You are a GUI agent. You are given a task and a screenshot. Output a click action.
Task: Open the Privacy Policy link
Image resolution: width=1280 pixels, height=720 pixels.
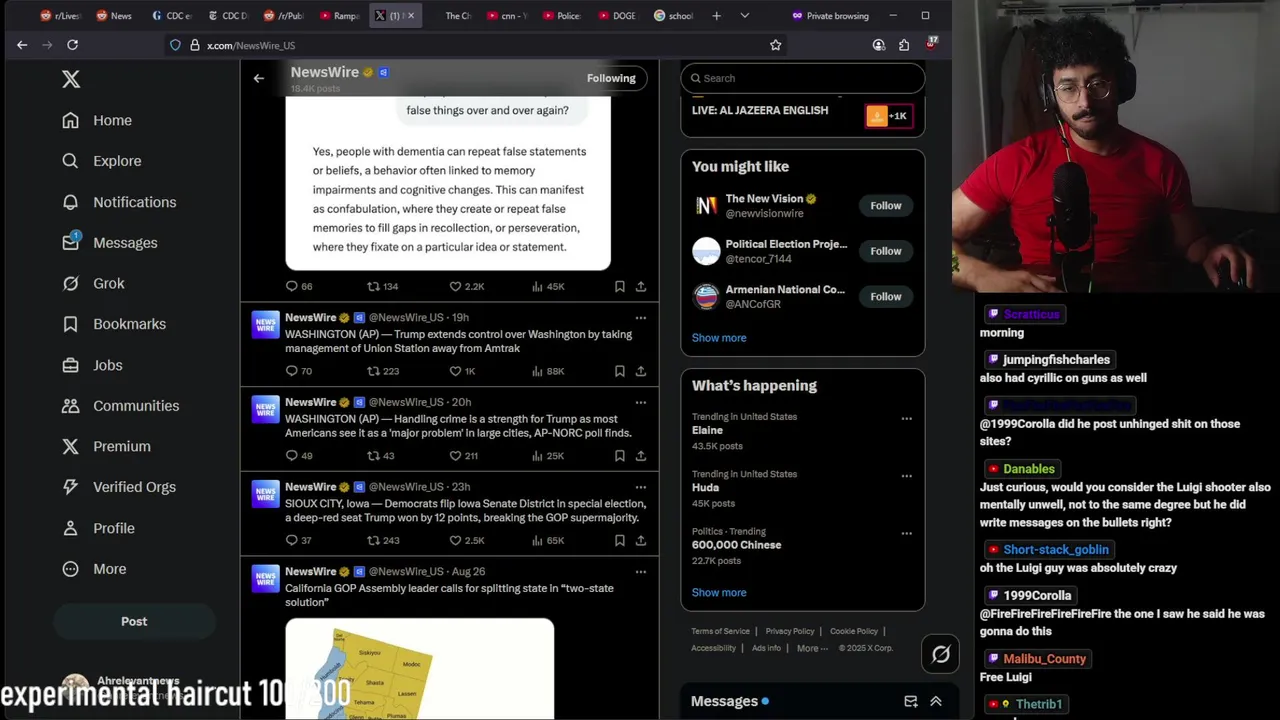click(x=790, y=632)
